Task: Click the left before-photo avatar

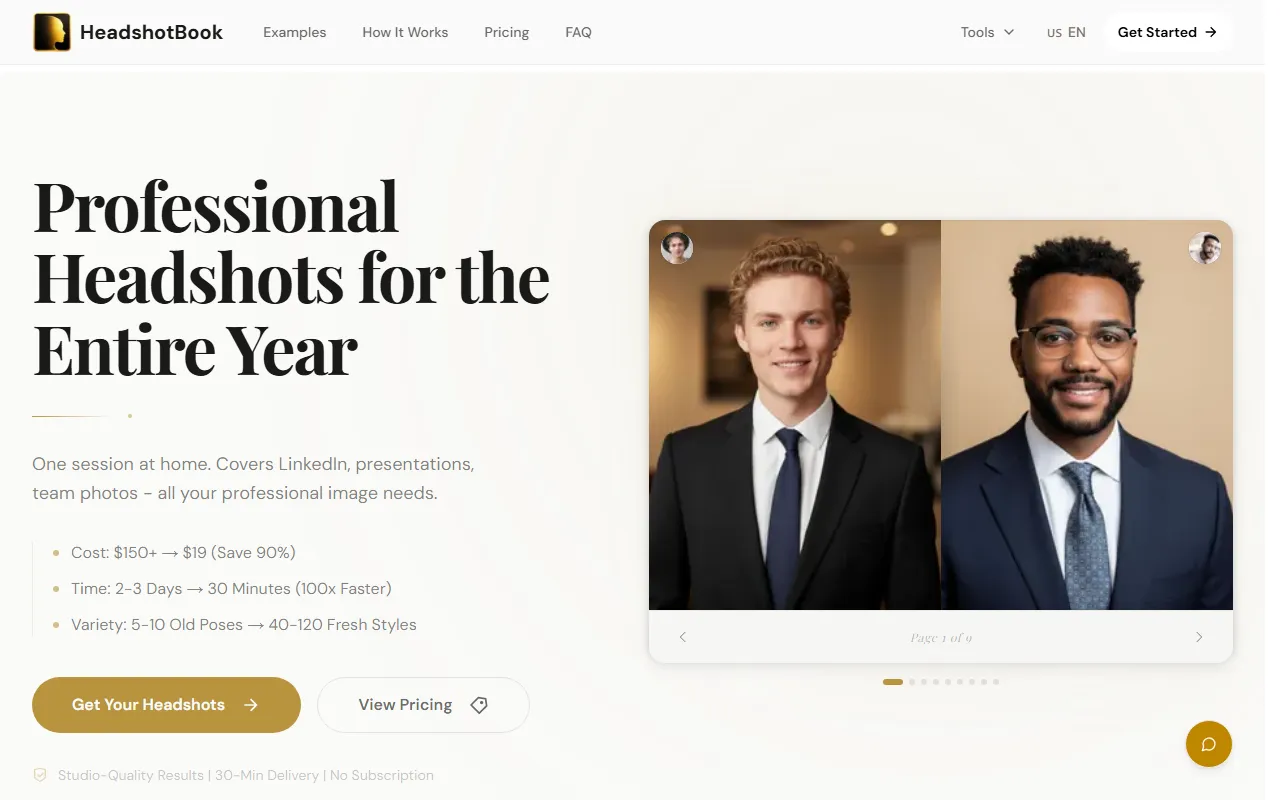Action: click(x=677, y=248)
